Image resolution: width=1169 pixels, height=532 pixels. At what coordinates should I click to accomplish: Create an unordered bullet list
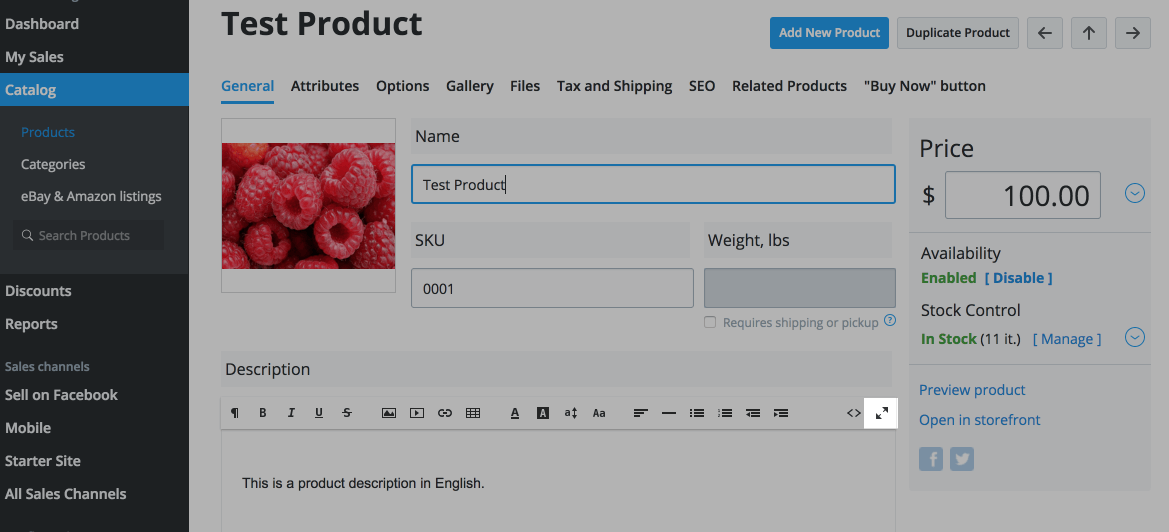tap(697, 413)
